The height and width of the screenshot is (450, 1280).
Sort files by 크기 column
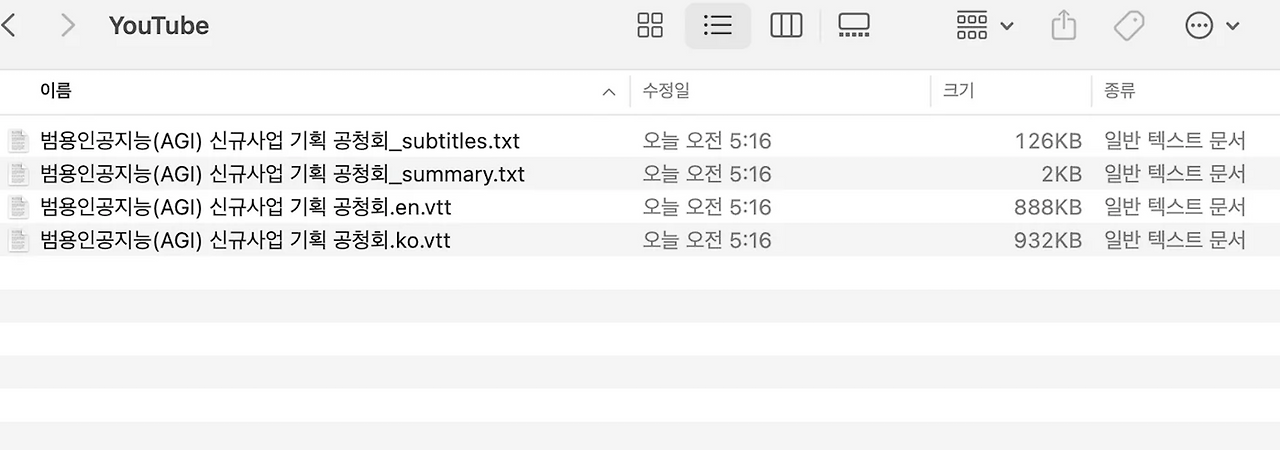click(x=958, y=91)
